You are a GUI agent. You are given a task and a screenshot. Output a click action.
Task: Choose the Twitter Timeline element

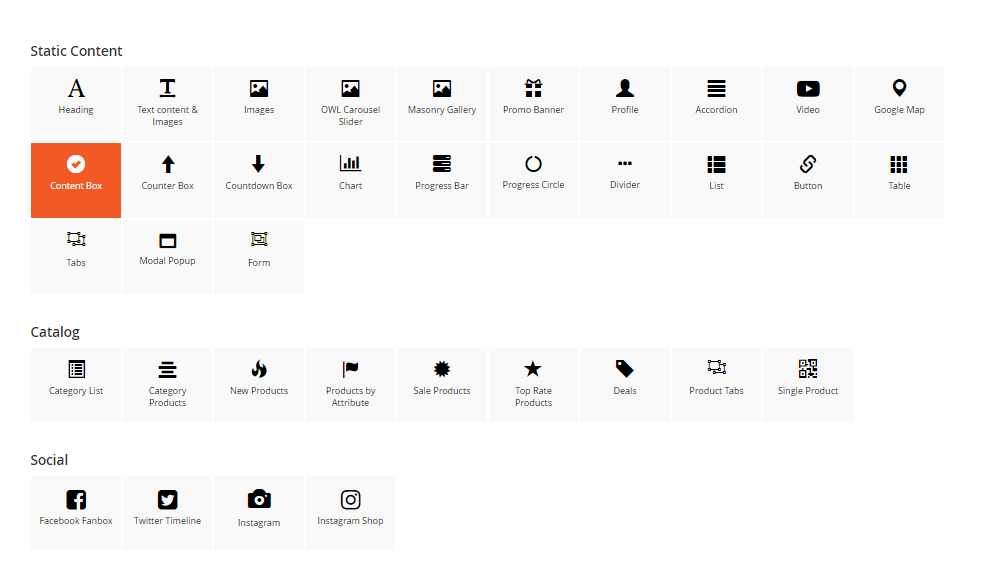(x=167, y=512)
